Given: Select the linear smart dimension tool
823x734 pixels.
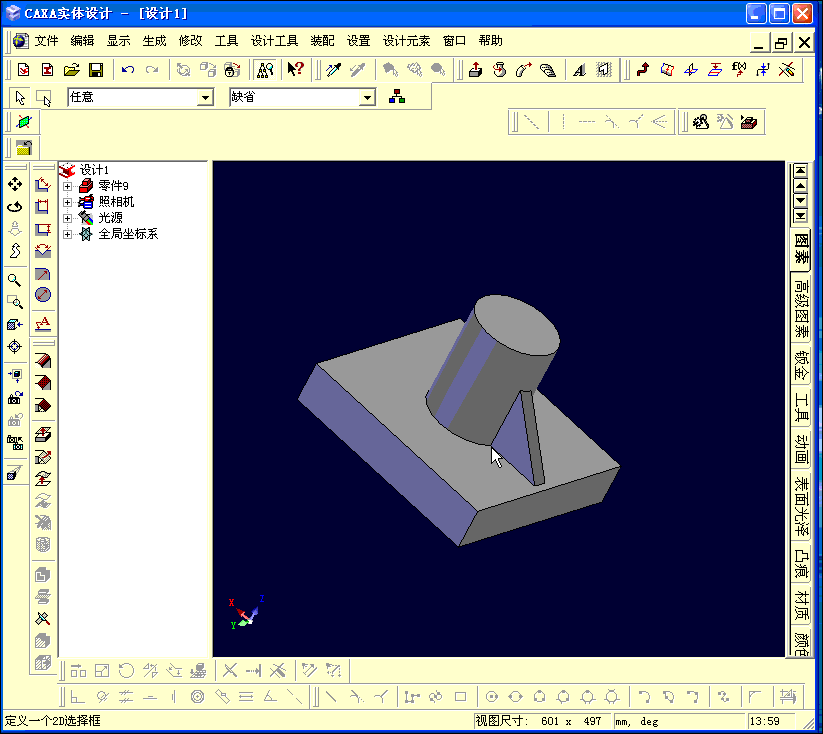Looking at the screenshot, I should [x=43, y=184].
